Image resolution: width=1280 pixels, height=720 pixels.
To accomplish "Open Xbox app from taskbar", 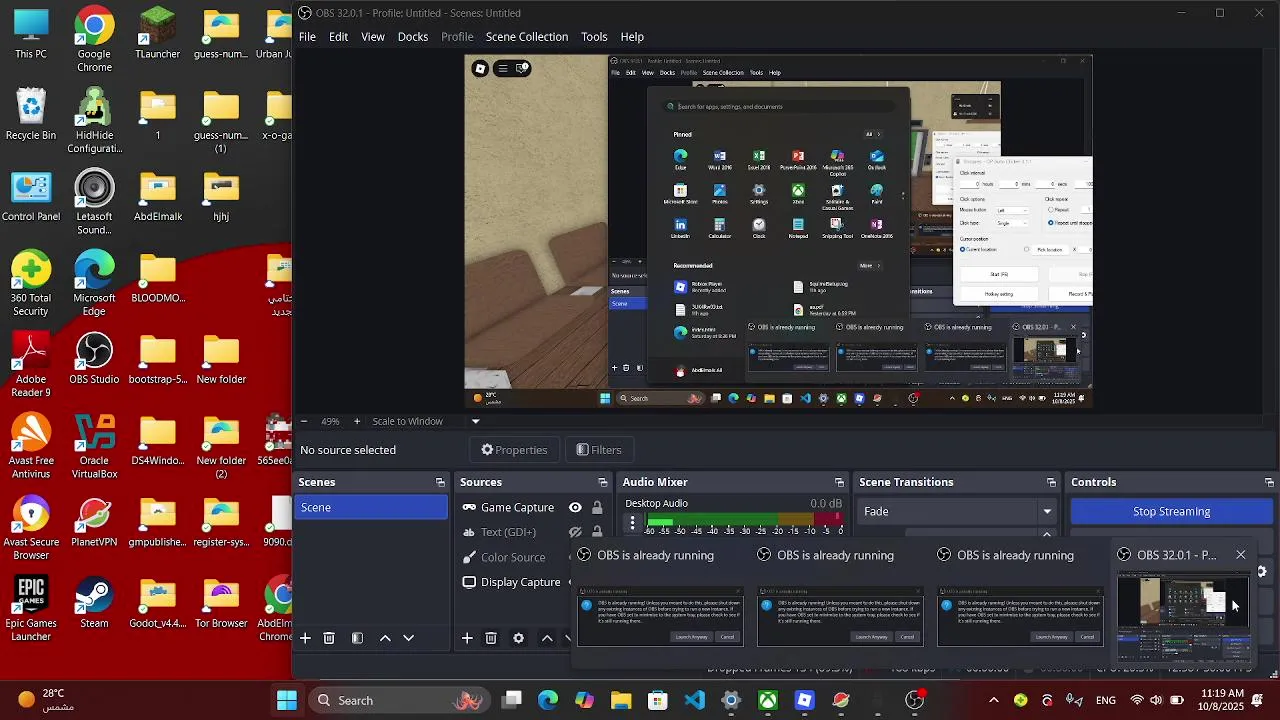I will coord(768,700).
